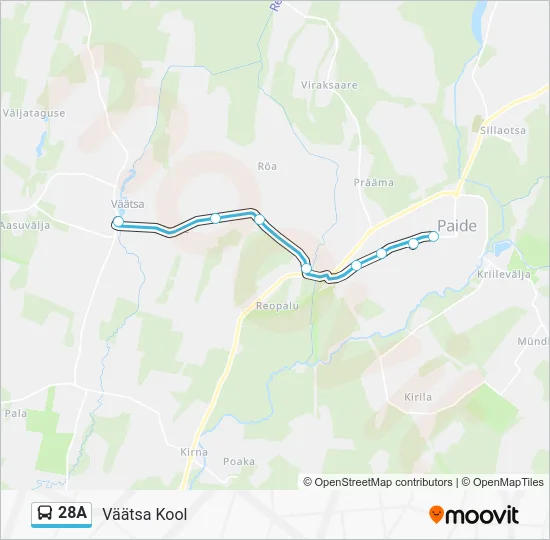
Task: Click the Viraksaare place label
Action: tap(329, 85)
